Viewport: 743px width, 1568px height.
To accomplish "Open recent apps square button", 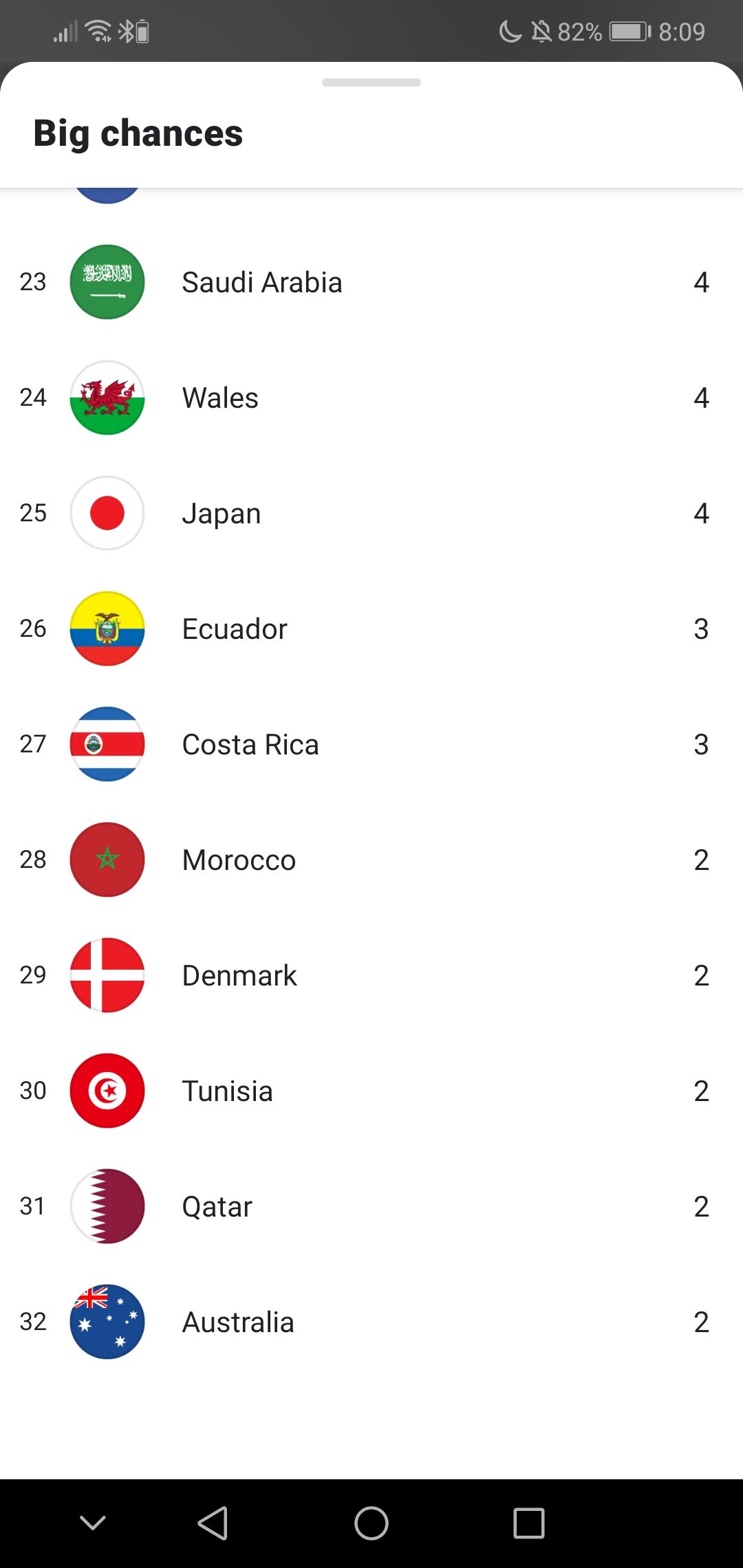I will [529, 1523].
